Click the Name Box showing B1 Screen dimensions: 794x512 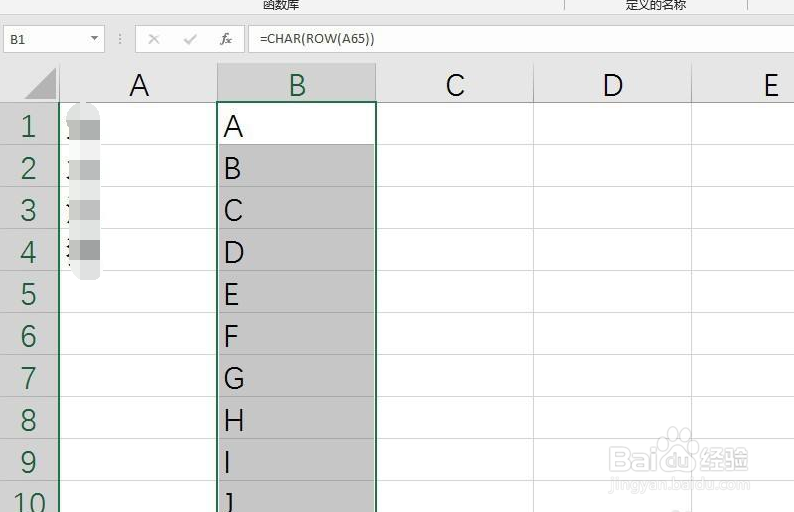54,39
